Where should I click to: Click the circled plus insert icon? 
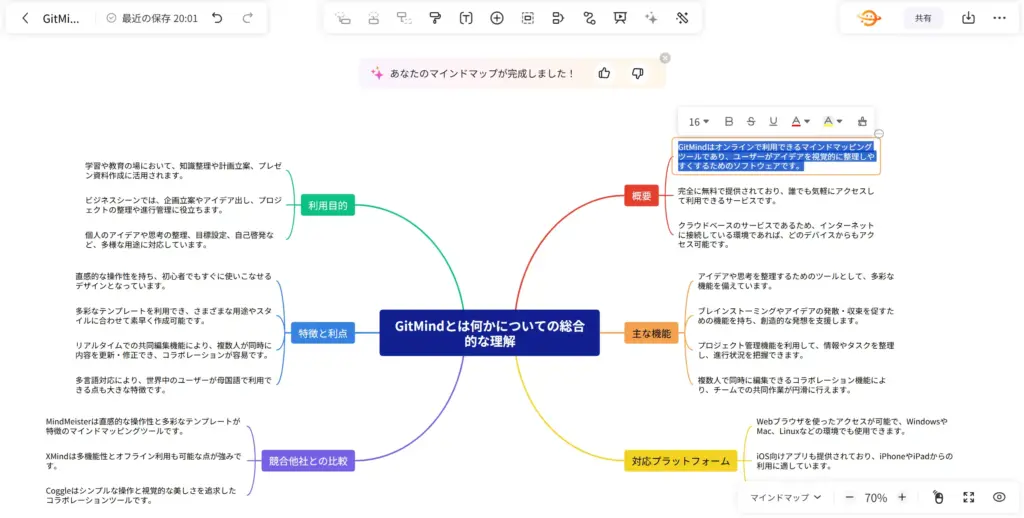497,18
